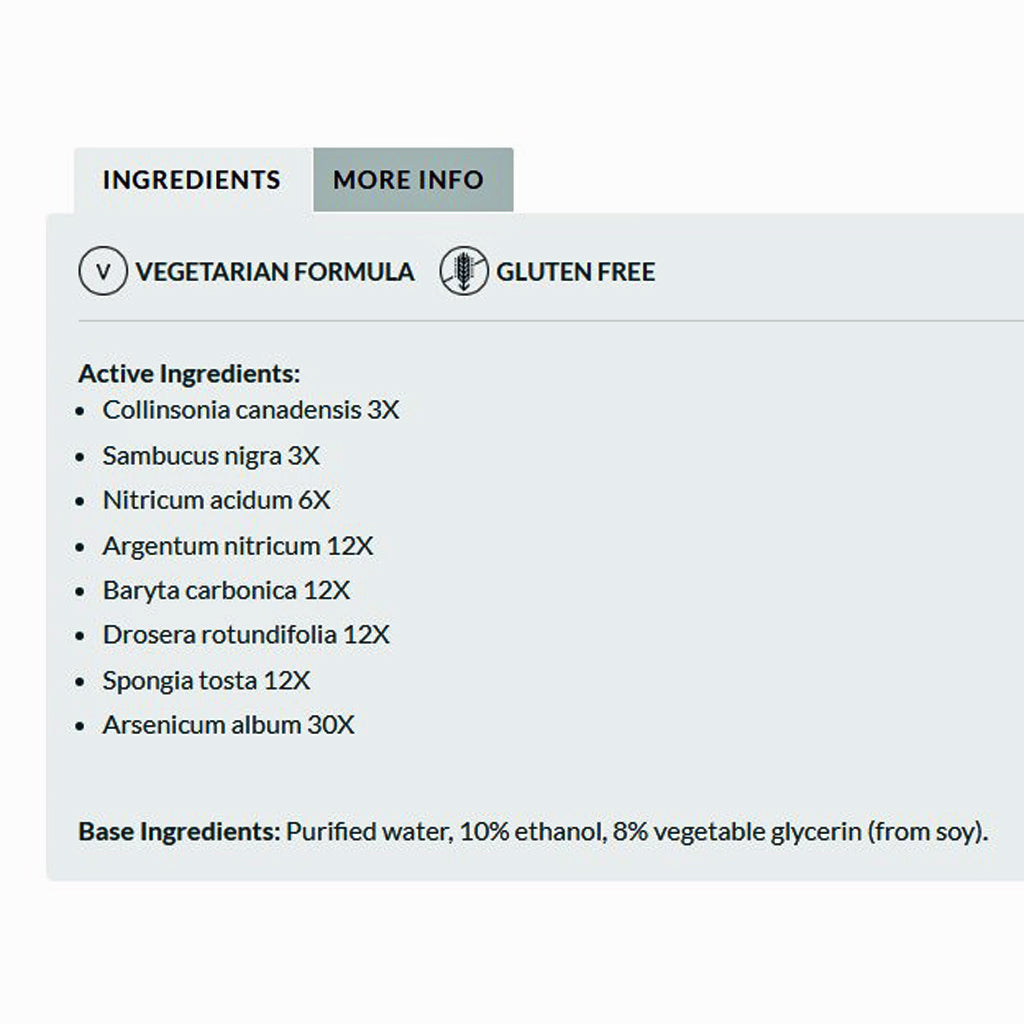The height and width of the screenshot is (1024, 1024).
Task: Open the MORE INFO tab
Action: click(x=408, y=180)
